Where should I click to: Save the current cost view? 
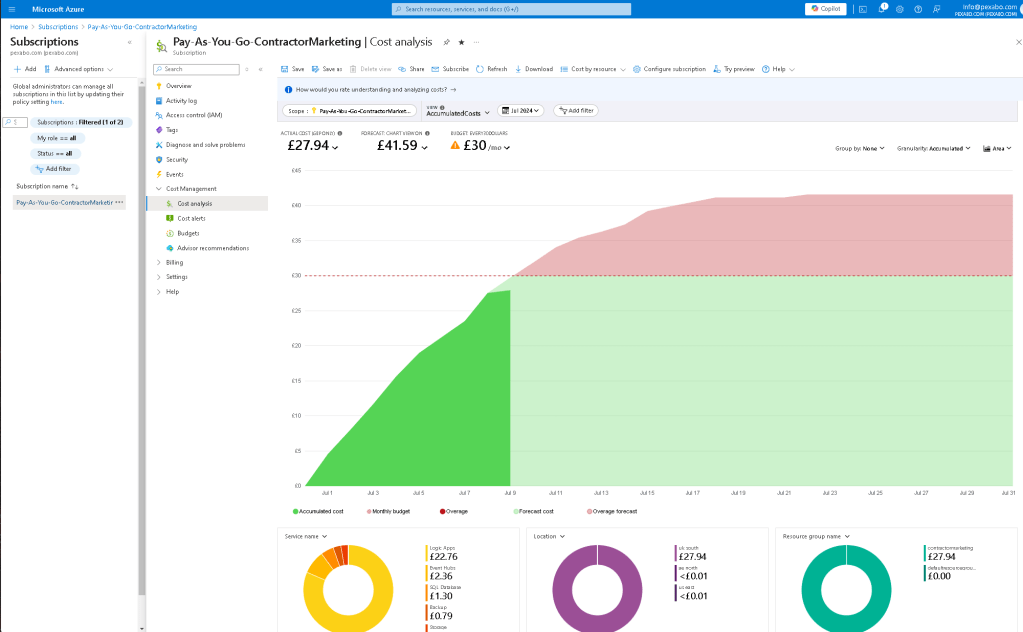293,69
